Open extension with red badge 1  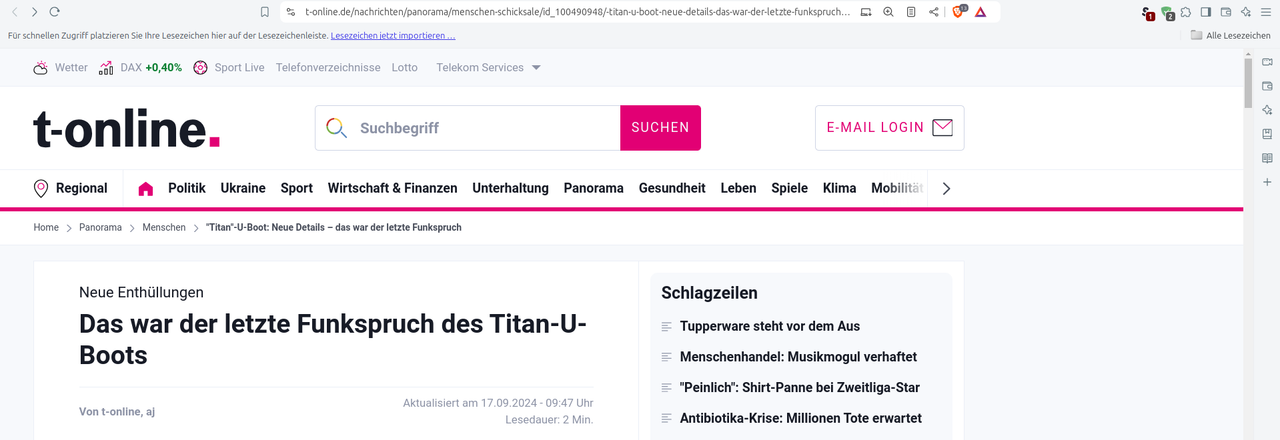tap(1148, 13)
